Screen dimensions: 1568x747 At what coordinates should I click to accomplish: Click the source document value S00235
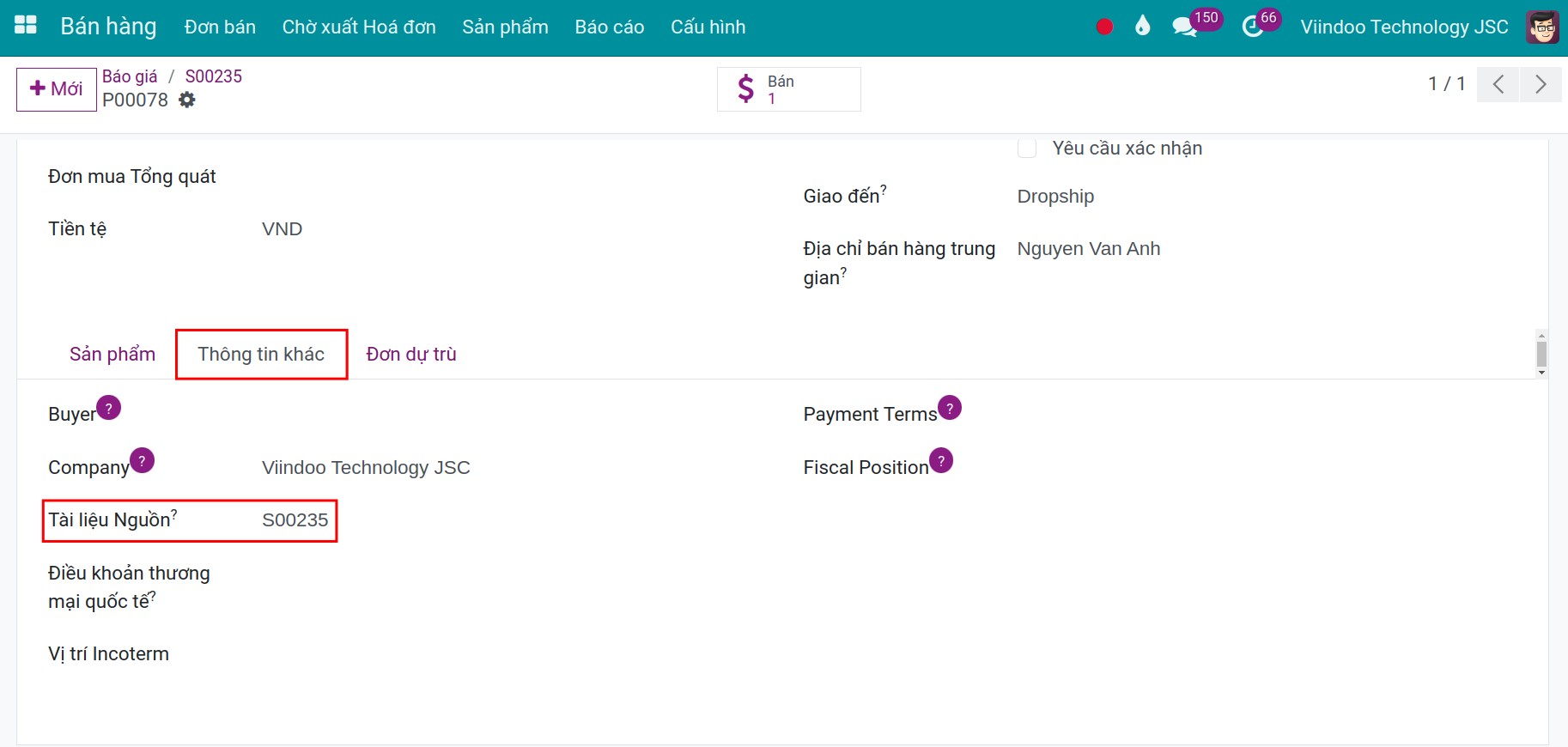(295, 520)
